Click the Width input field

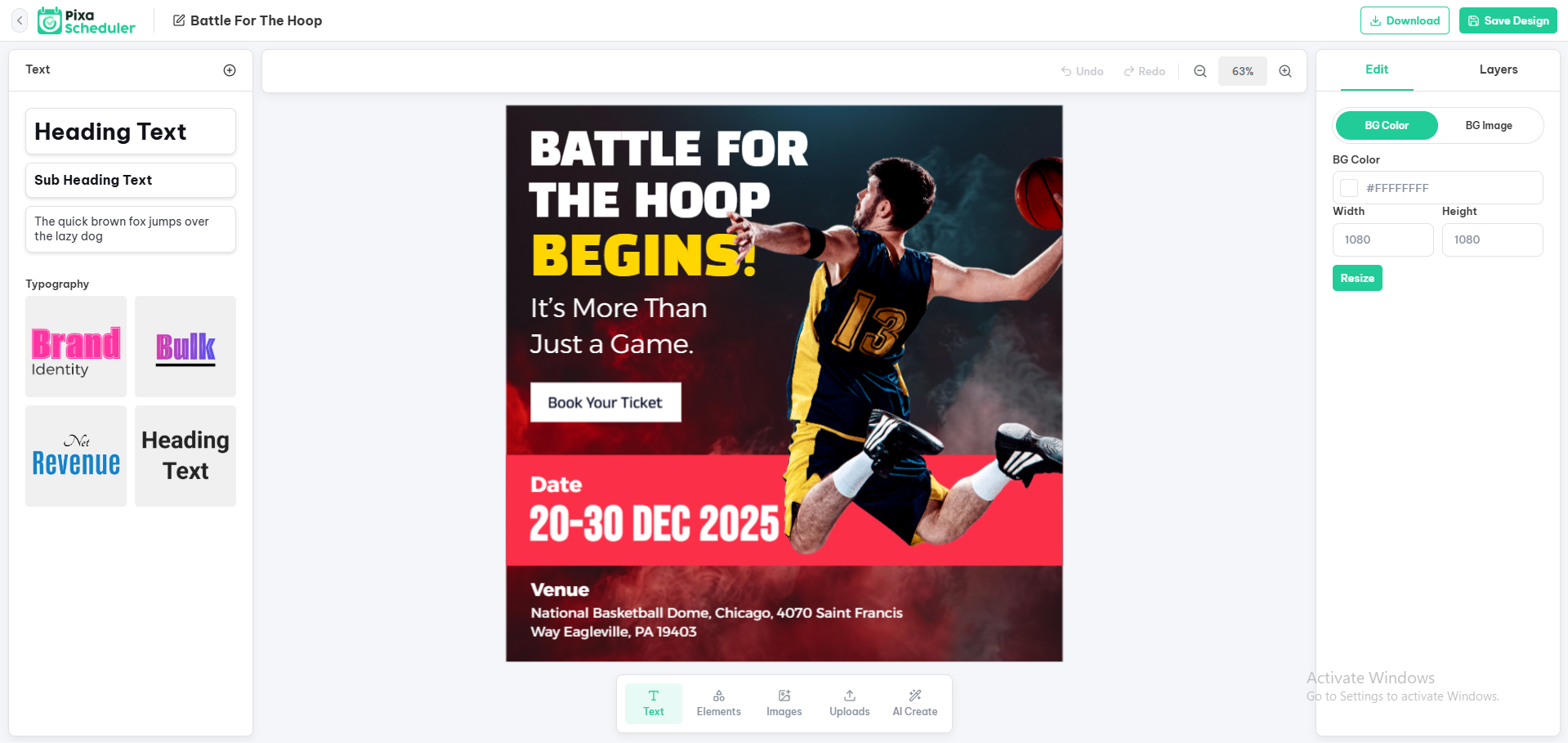coord(1383,239)
